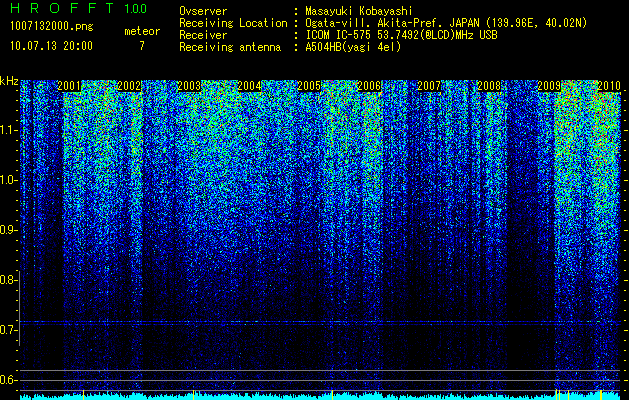This screenshot has width=629, height=400.
Task: Click the 'Ovserver' label
Action: point(203,11)
